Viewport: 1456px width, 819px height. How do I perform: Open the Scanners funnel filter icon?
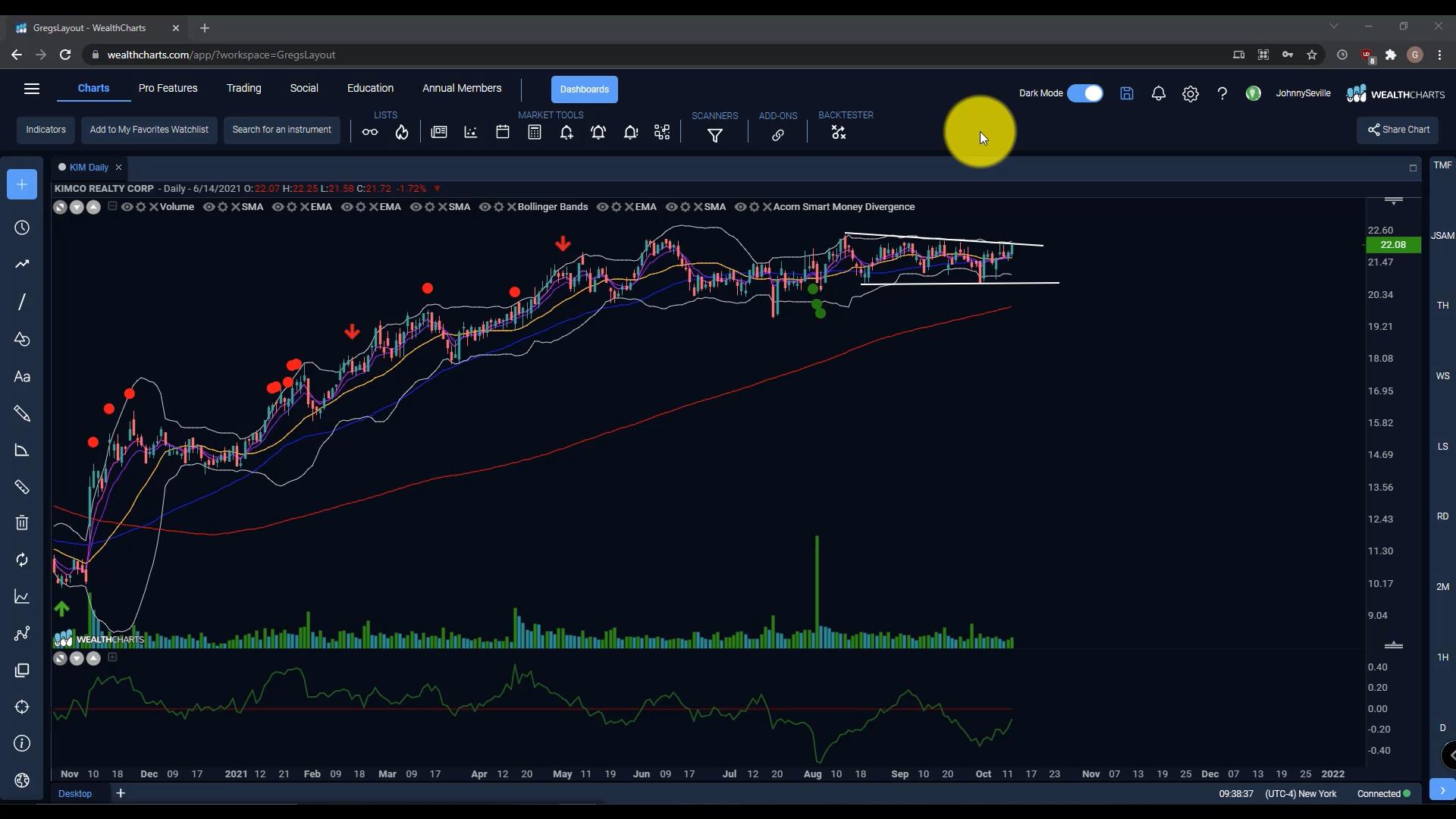[715, 136]
